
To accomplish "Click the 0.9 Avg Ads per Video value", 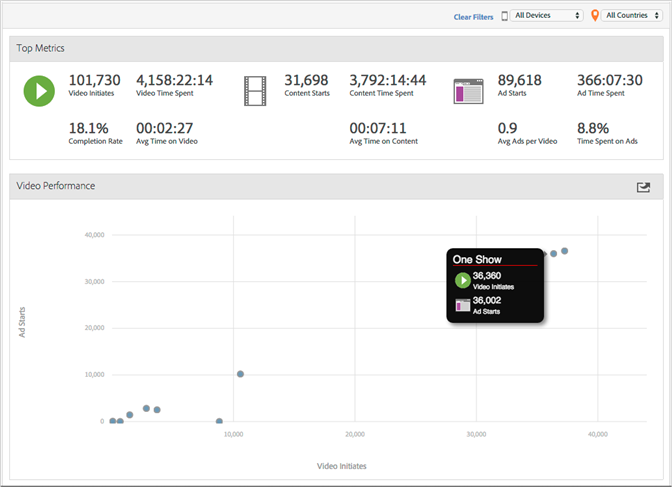I will tap(507, 128).
